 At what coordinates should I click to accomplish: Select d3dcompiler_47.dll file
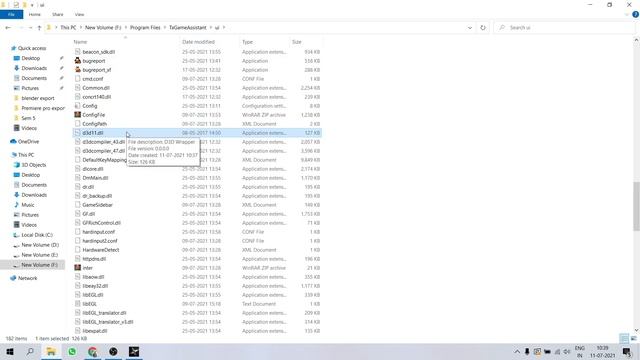click(103, 151)
